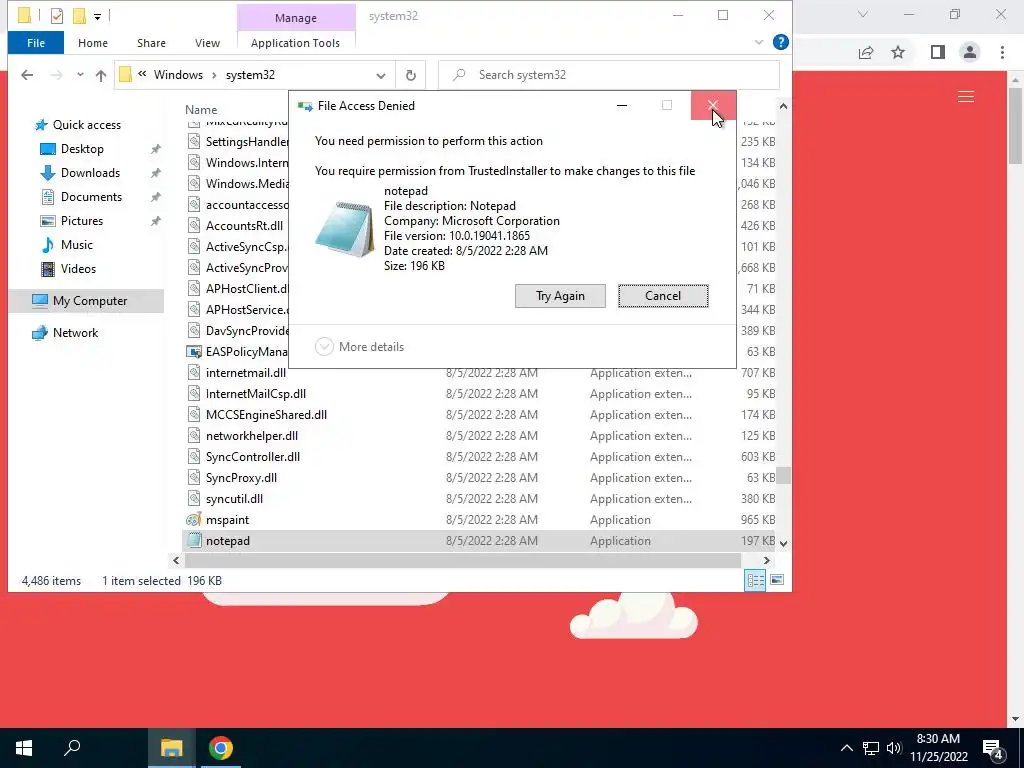Open recent locations dropdown arrow
The image size is (1024, 768).
[x=80, y=75]
